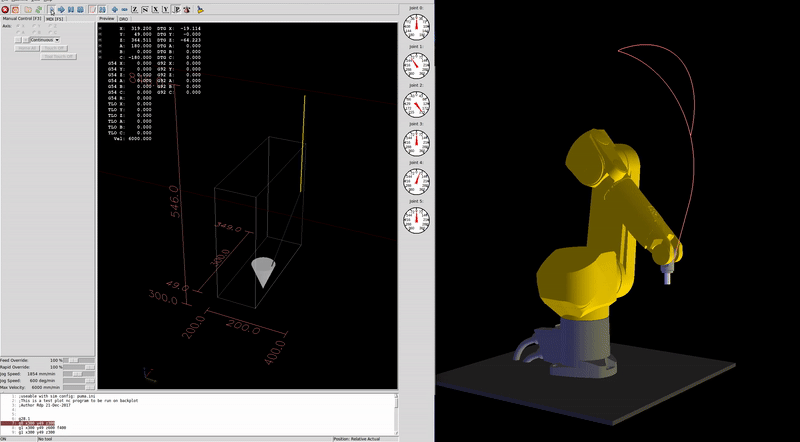The image size is (800, 442).
Task: Open a G-code file via folder icon
Action: (x=28, y=10)
